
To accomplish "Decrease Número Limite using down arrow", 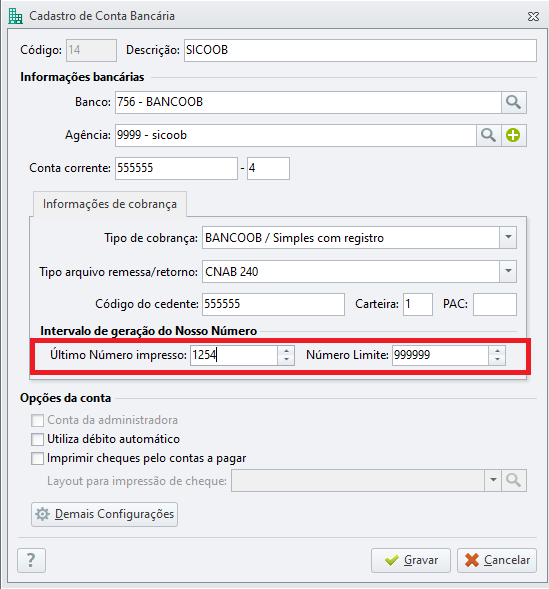I will click(497, 360).
